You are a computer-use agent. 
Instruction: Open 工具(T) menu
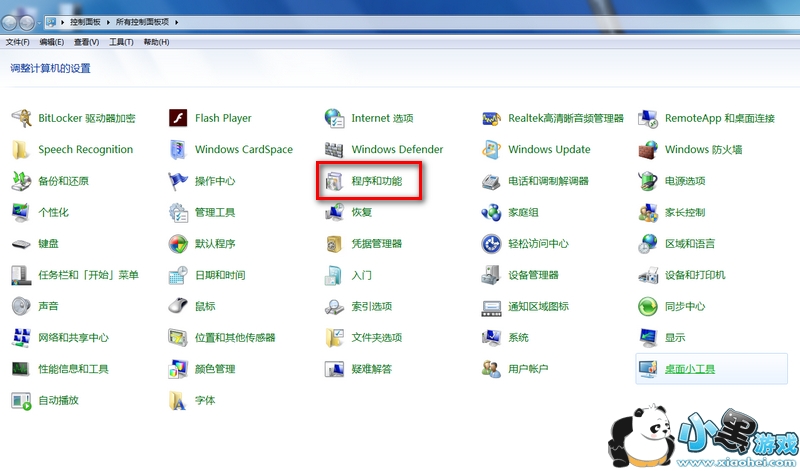click(121, 42)
